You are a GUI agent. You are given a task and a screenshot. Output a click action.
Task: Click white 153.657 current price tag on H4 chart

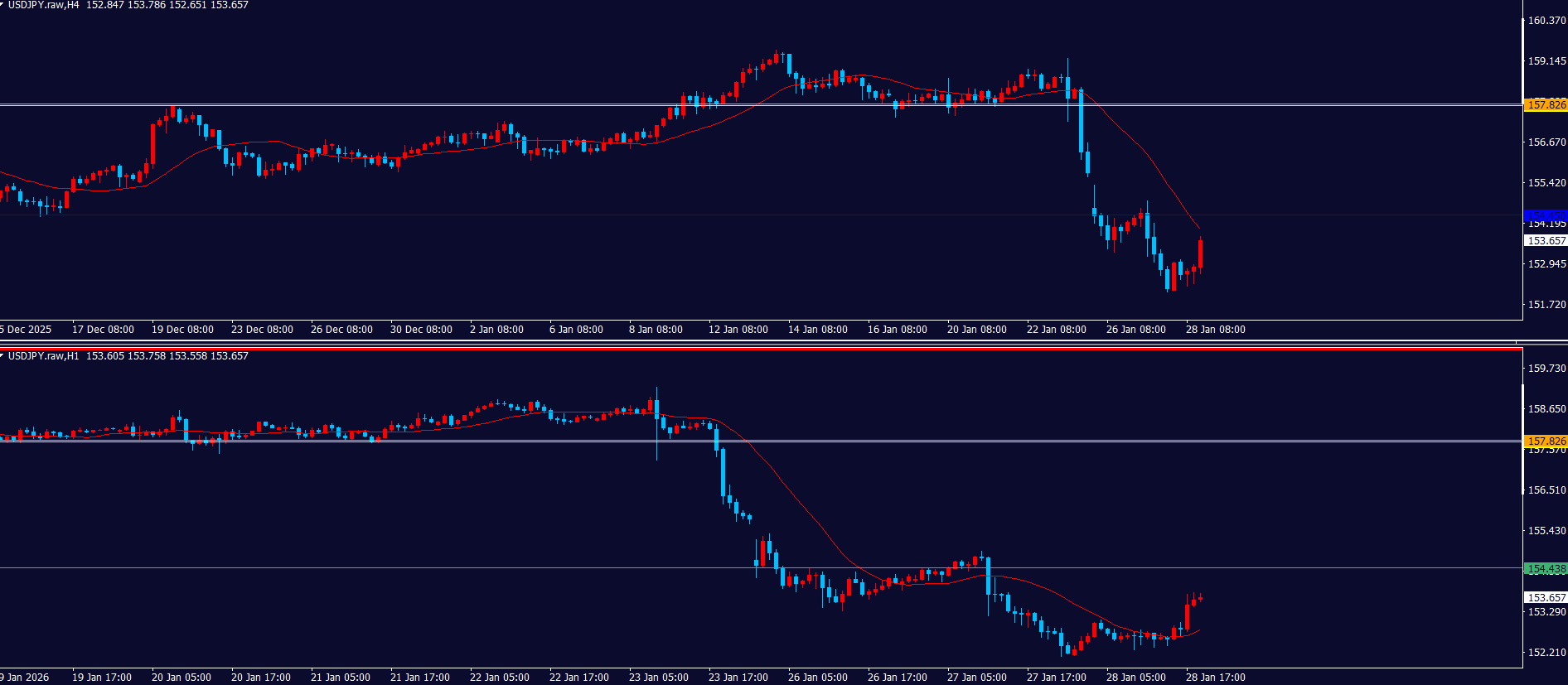[1546, 241]
